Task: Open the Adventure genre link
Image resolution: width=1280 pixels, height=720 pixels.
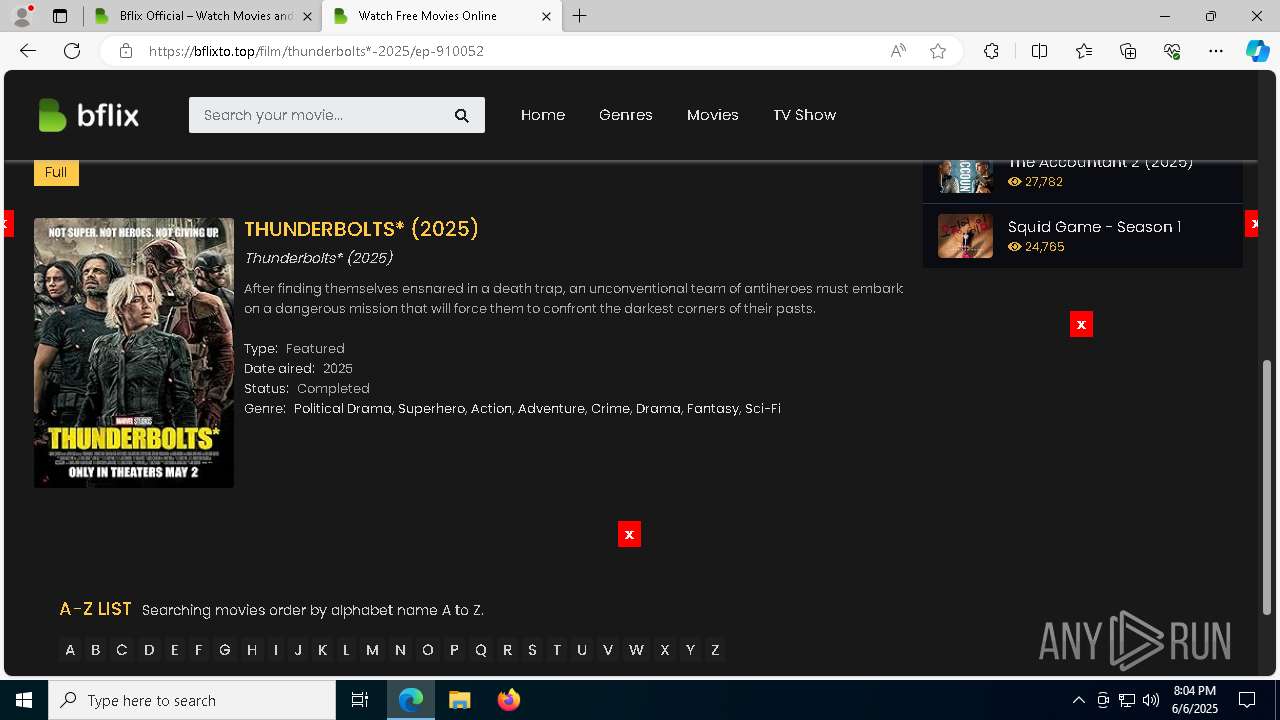Action: click(x=551, y=408)
